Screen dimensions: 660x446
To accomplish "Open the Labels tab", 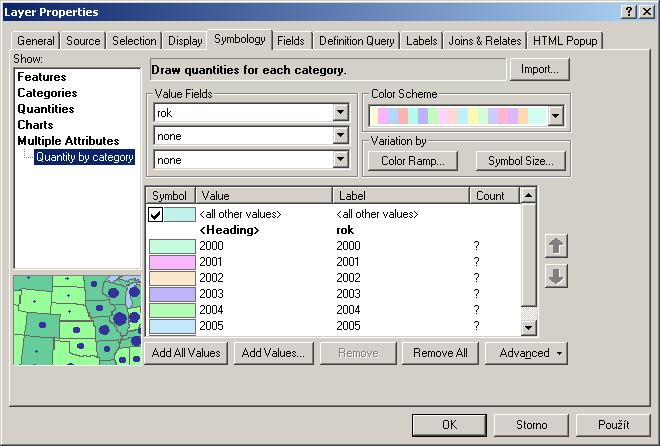I will 421,41.
